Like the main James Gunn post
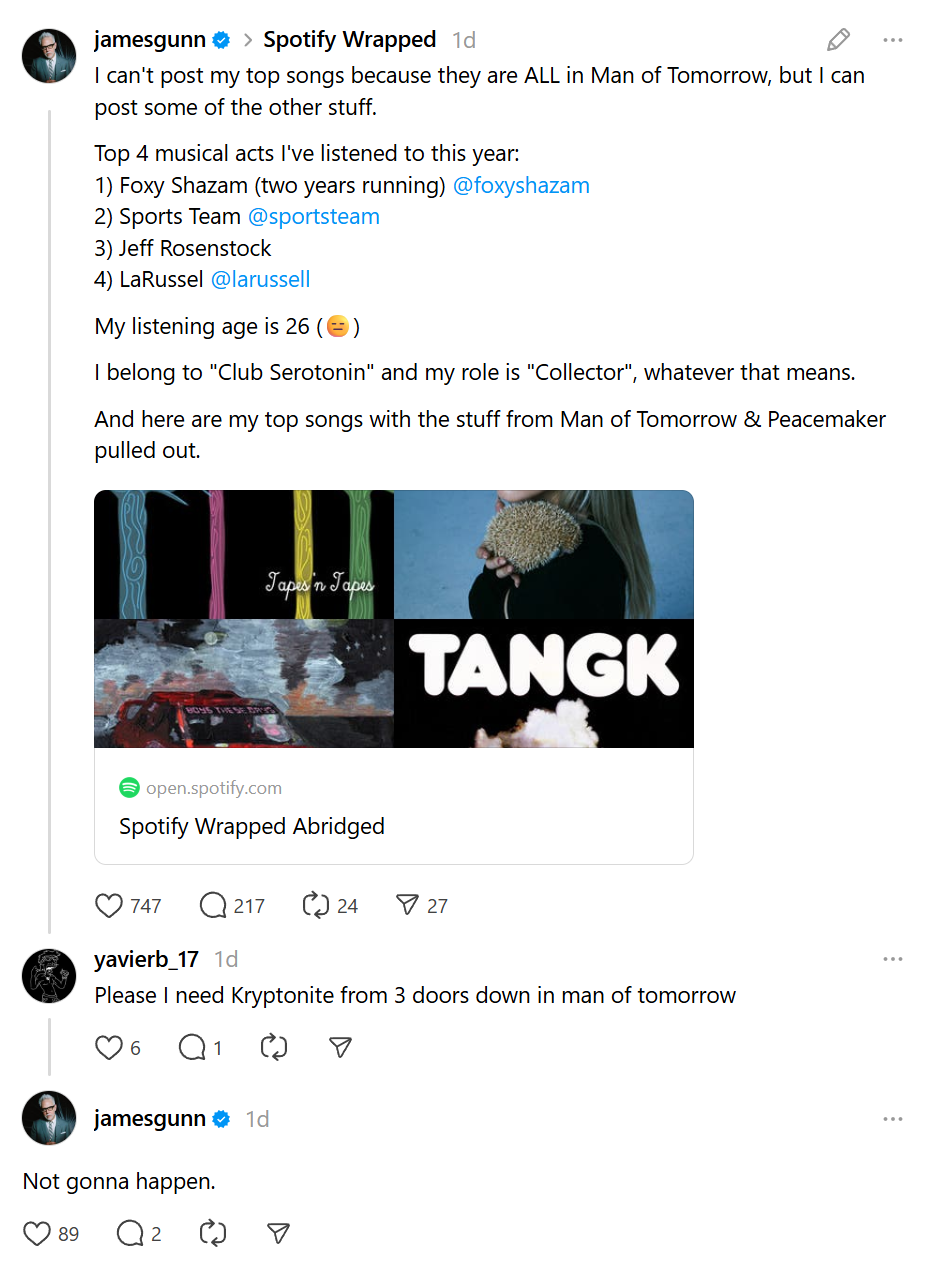Viewport: 928px width, 1264px height. pos(109,906)
